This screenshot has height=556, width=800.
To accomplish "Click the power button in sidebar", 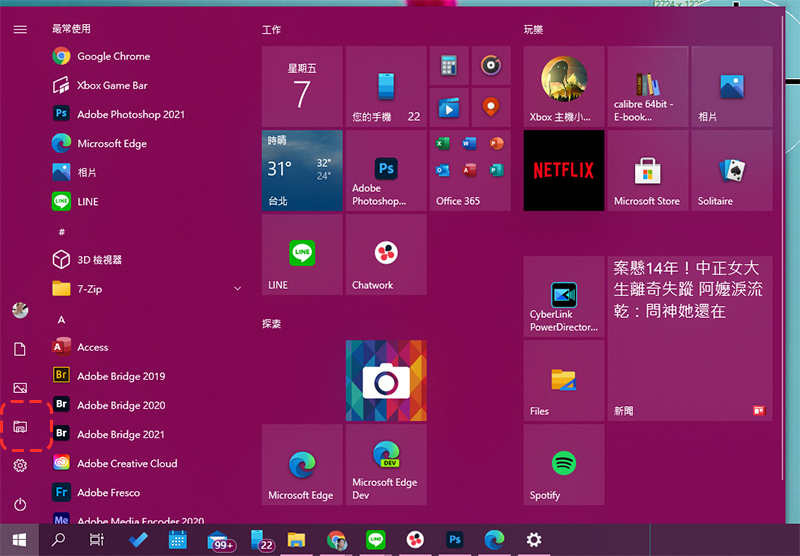I will tap(20, 505).
